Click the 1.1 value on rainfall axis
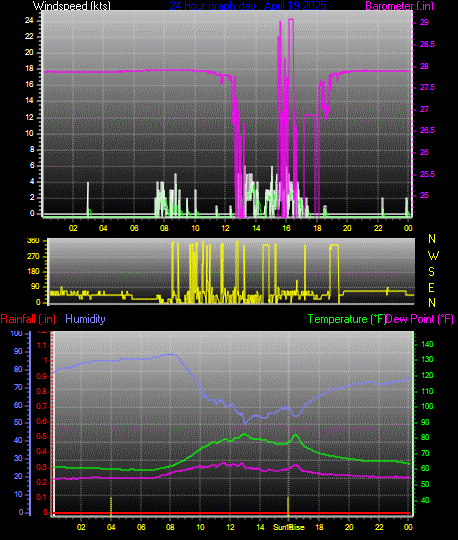 tap(42, 345)
